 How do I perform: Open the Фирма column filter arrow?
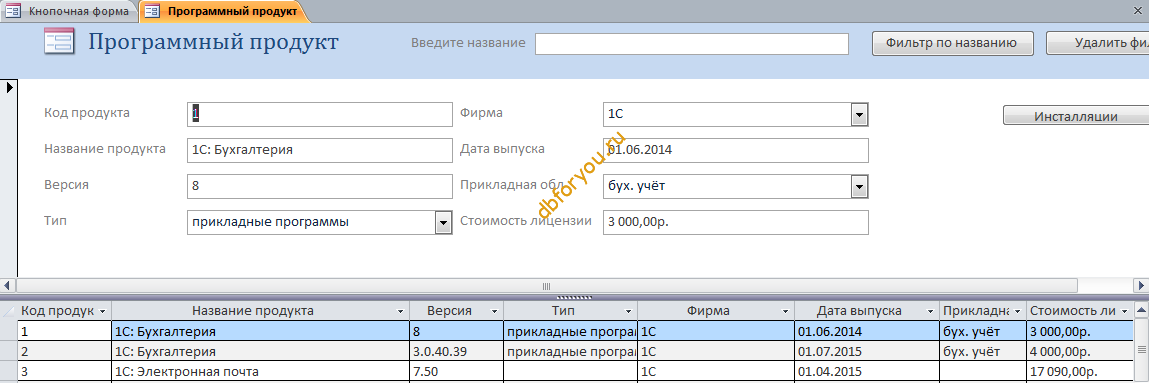click(785, 311)
